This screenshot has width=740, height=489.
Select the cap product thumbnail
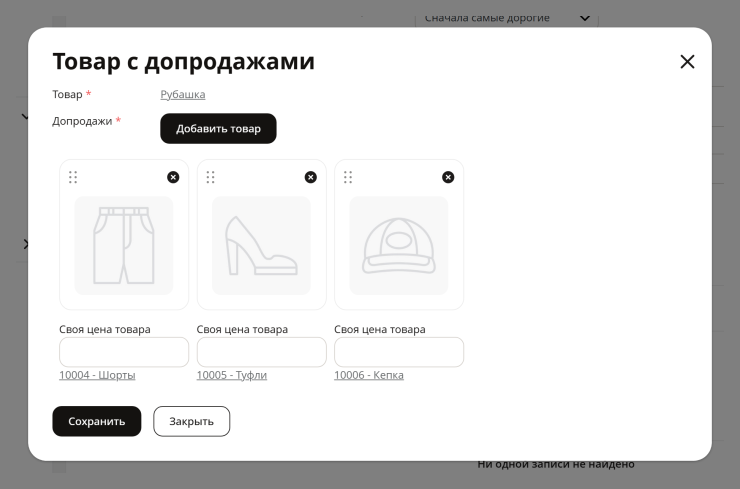pyautogui.click(x=399, y=245)
